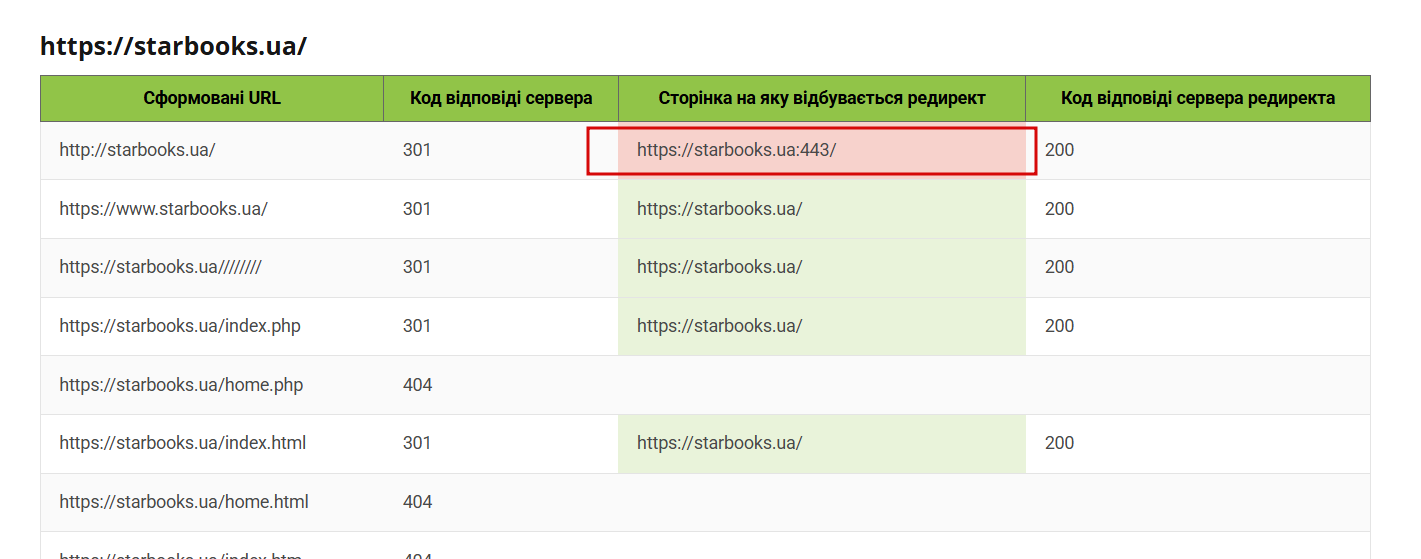Click redirect target in index.php row
Viewport: 1421px width, 559px height.
[822, 326]
